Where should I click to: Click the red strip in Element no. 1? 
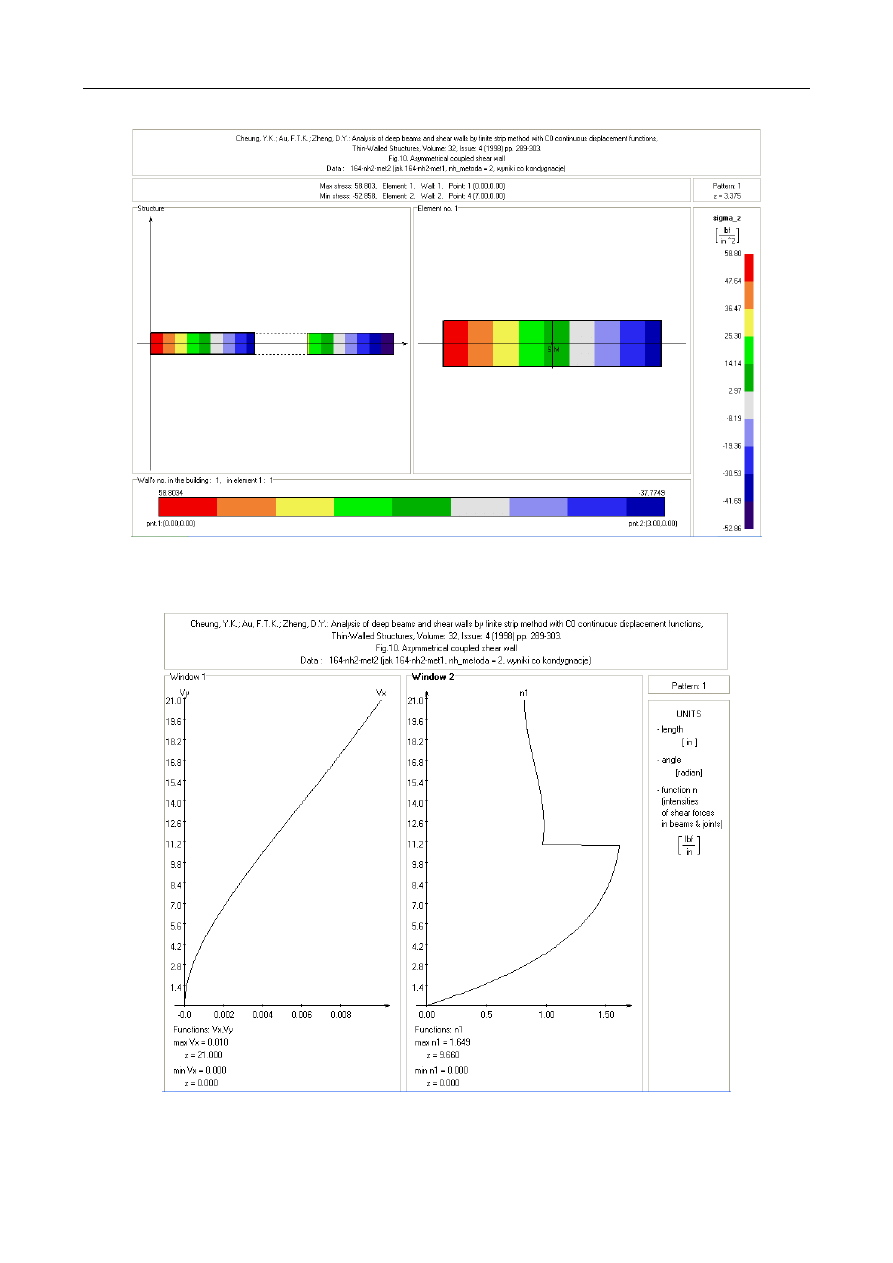[x=455, y=344]
